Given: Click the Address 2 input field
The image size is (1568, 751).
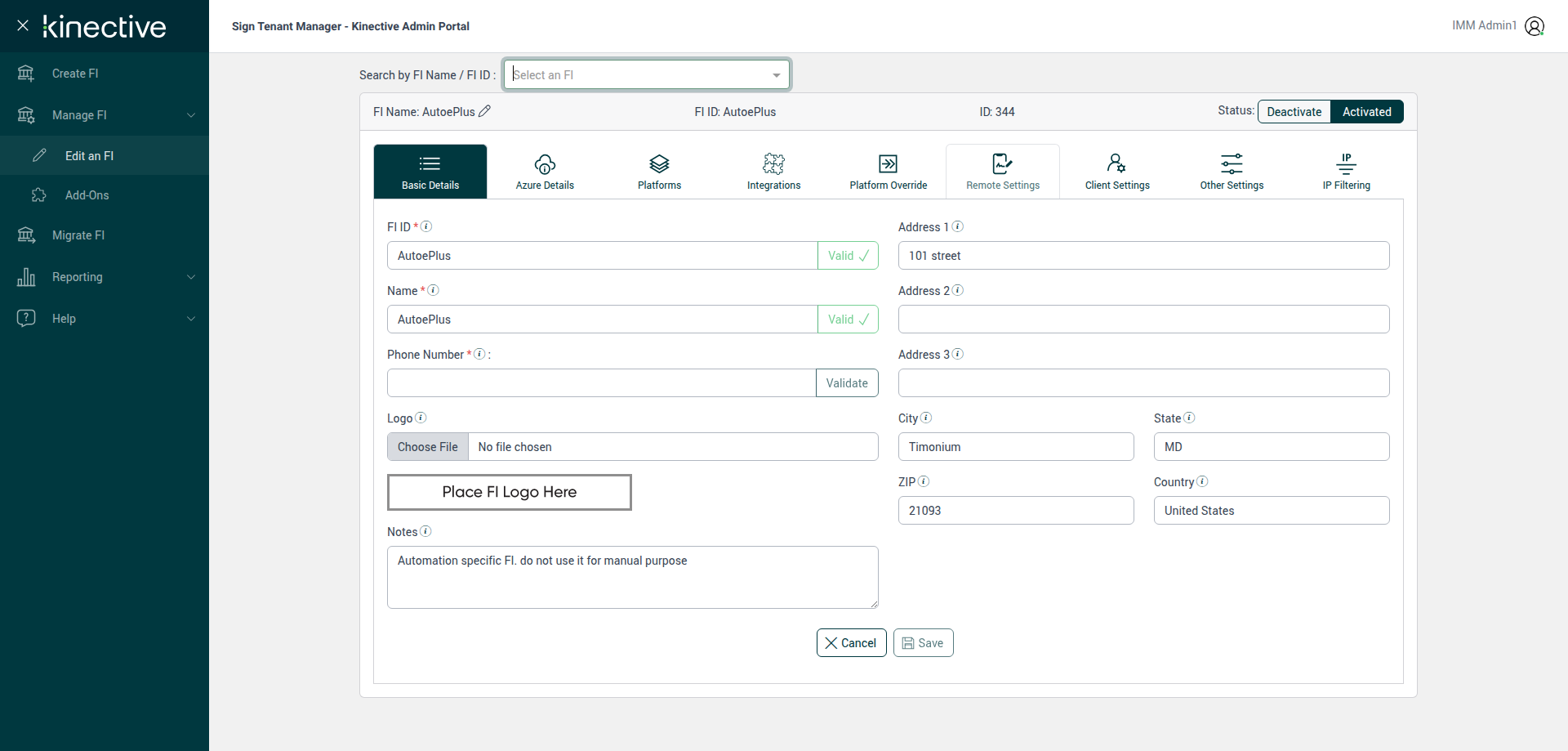Looking at the screenshot, I should (1143, 320).
